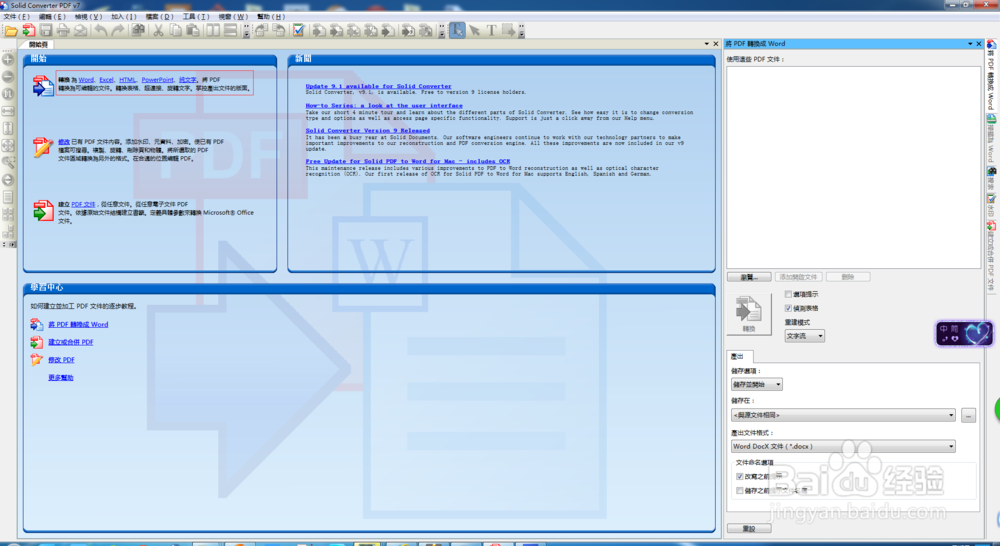Click the two-column page layout toolbar icon
The image size is (1000, 546).
pyautogui.click(x=213, y=31)
